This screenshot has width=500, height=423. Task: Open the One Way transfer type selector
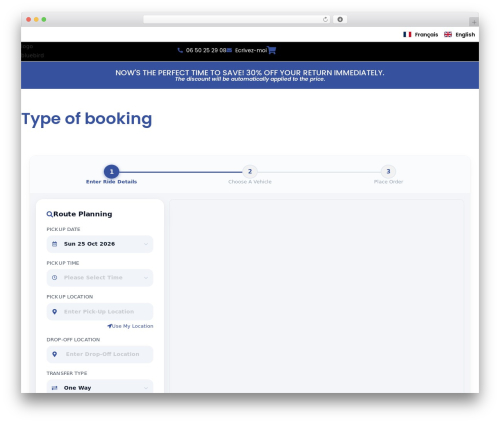[x=100, y=387]
